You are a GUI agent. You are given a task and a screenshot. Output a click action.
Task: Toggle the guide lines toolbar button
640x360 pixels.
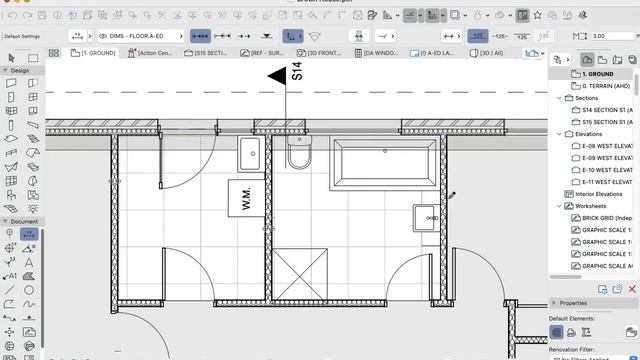(409, 16)
